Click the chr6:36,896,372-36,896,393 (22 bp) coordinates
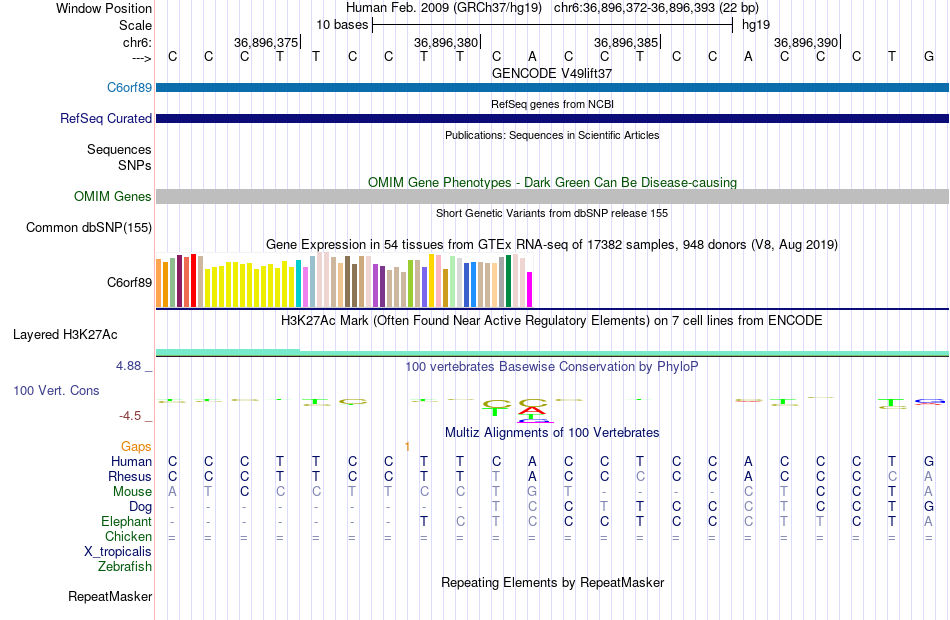The image size is (950, 620). point(656,8)
